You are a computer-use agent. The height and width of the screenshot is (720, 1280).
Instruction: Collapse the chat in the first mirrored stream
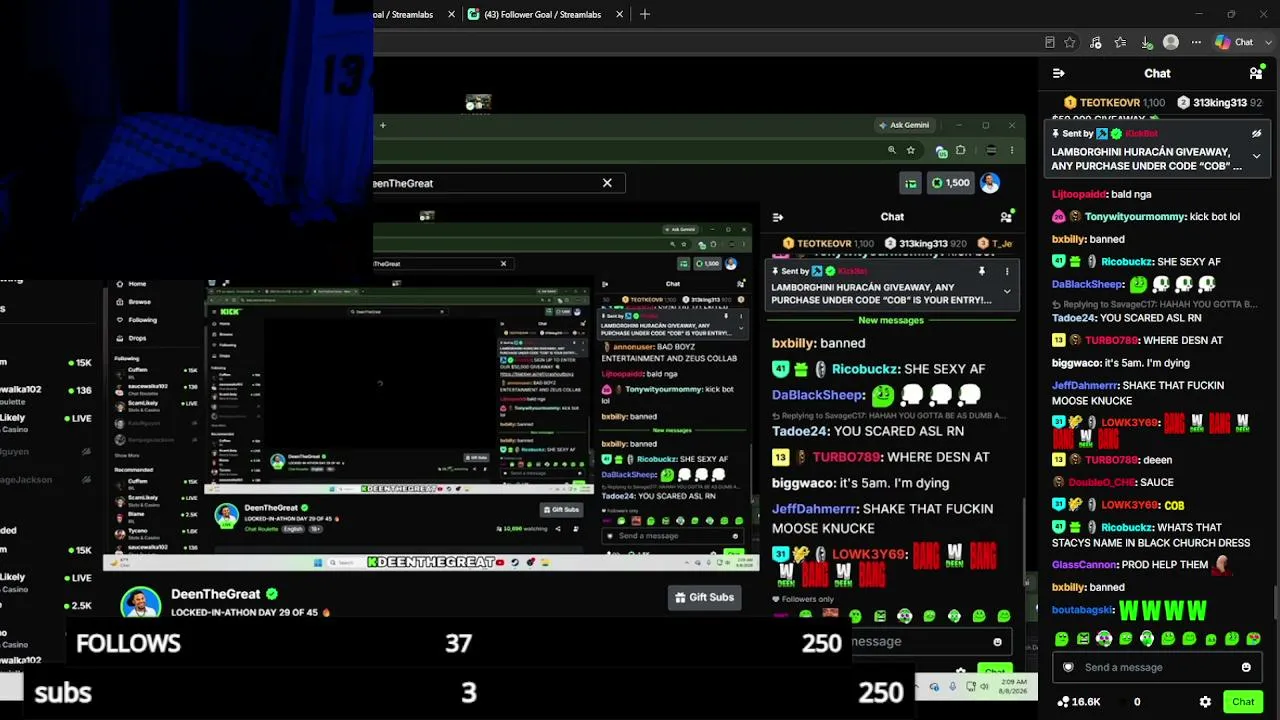click(778, 217)
